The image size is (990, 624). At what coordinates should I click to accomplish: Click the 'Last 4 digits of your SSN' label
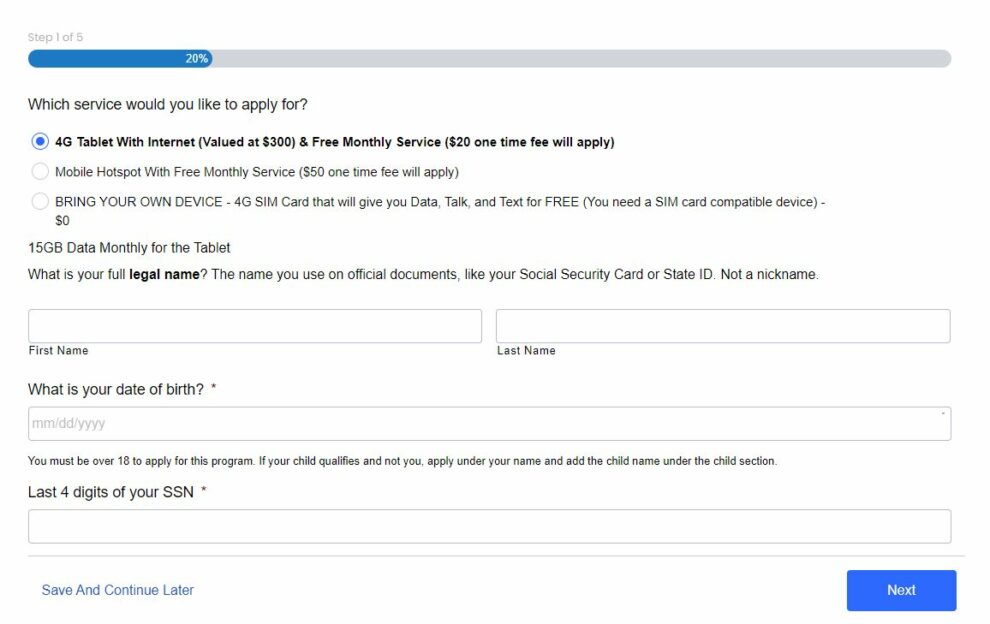coord(110,492)
